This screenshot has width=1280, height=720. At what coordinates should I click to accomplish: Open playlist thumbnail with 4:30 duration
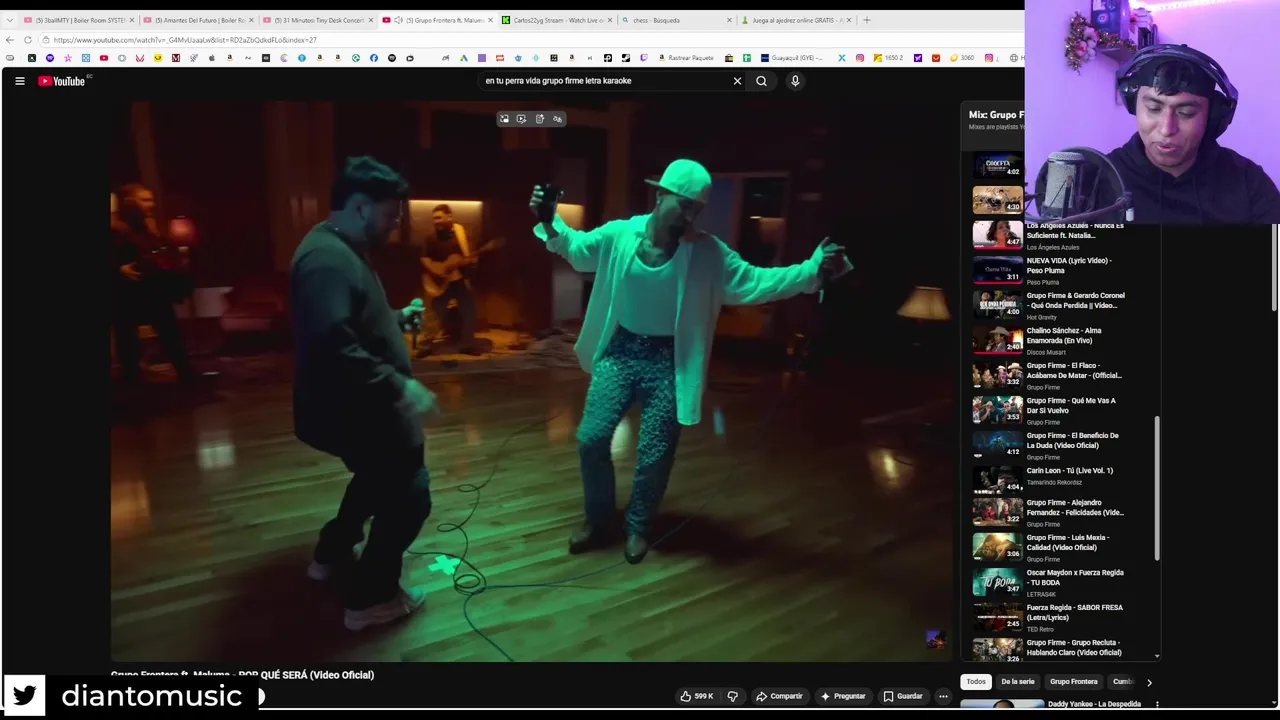pyautogui.click(x=998, y=199)
